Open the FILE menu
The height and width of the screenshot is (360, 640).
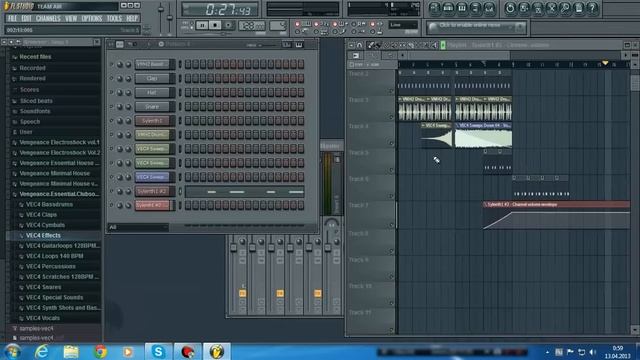point(13,18)
